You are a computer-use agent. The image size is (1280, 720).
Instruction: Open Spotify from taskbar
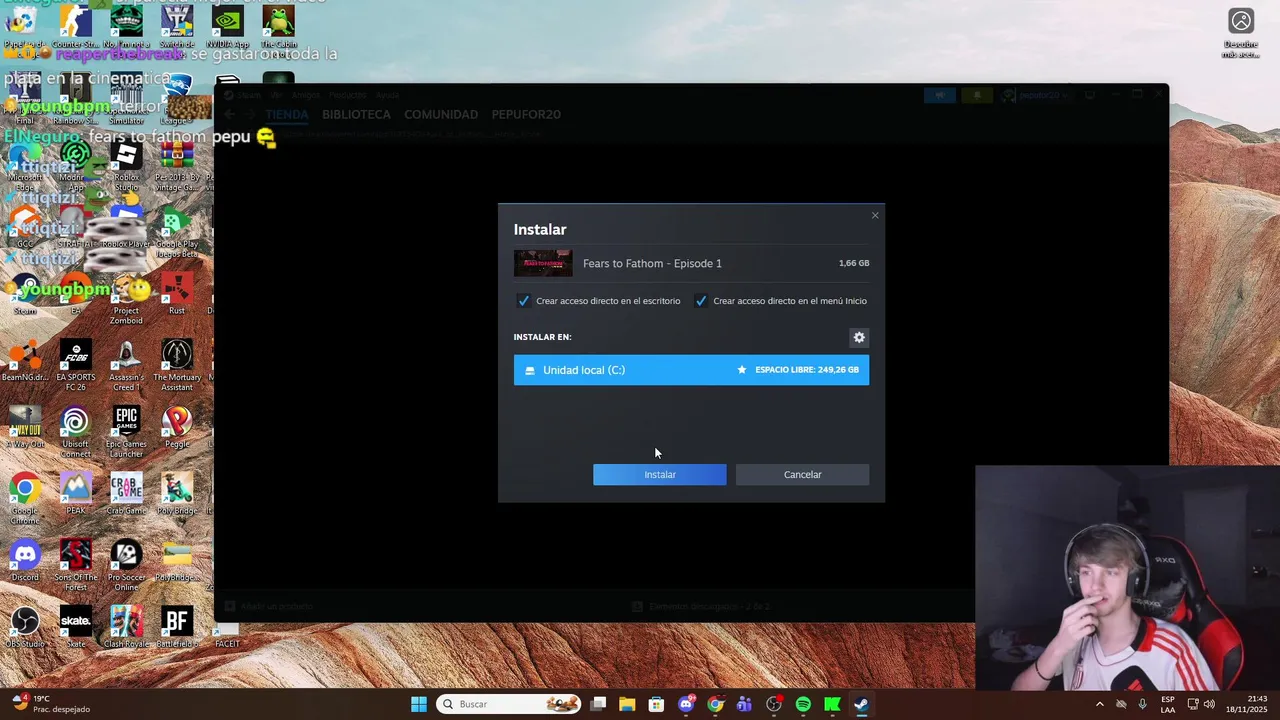point(803,704)
